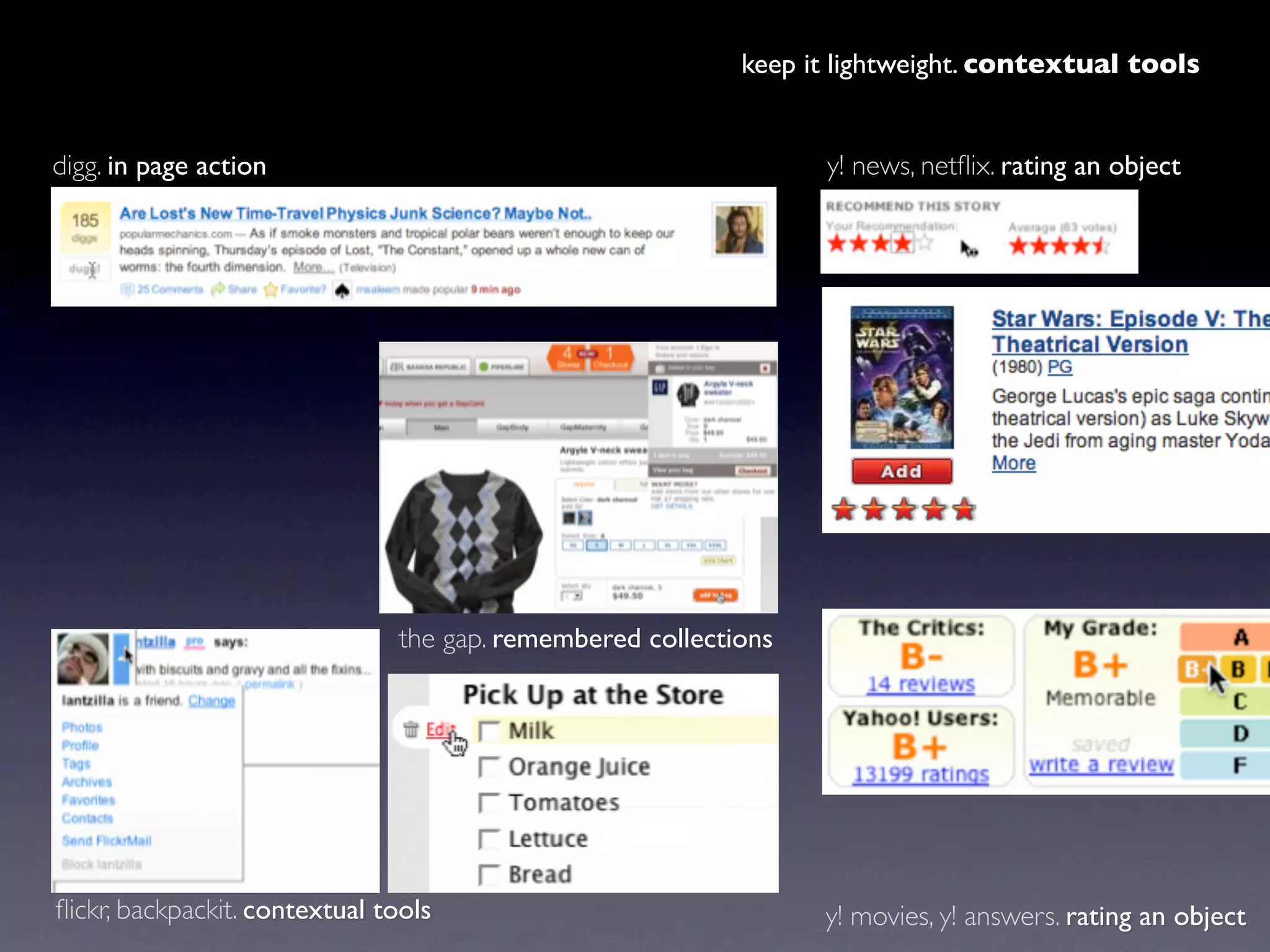Select the XS size box

point(573,545)
